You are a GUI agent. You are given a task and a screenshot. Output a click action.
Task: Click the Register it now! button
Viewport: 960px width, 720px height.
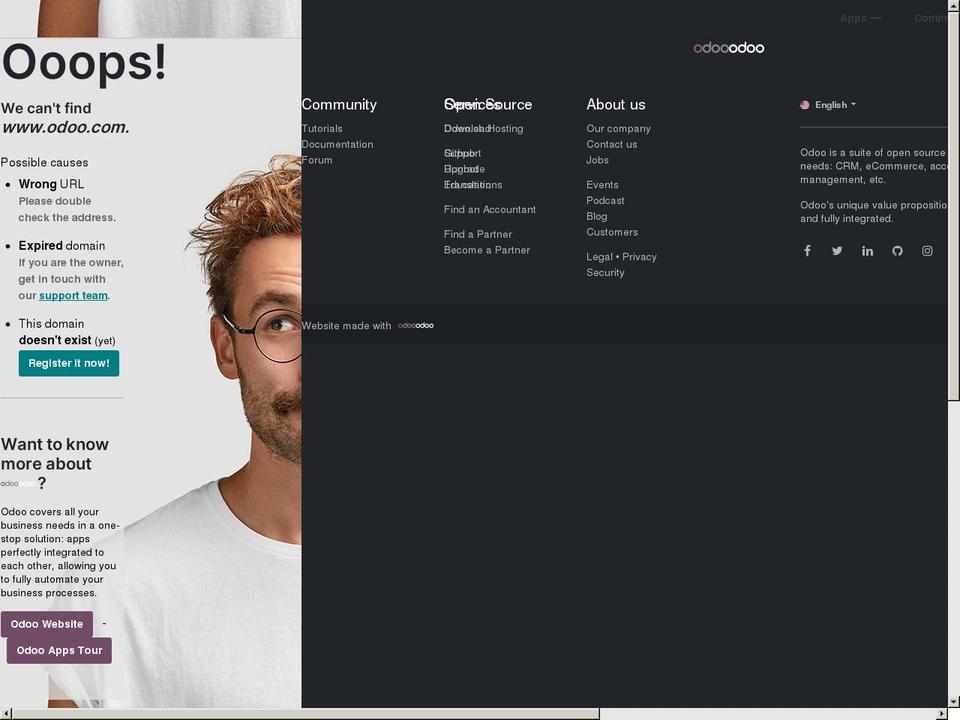pyautogui.click(x=69, y=363)
